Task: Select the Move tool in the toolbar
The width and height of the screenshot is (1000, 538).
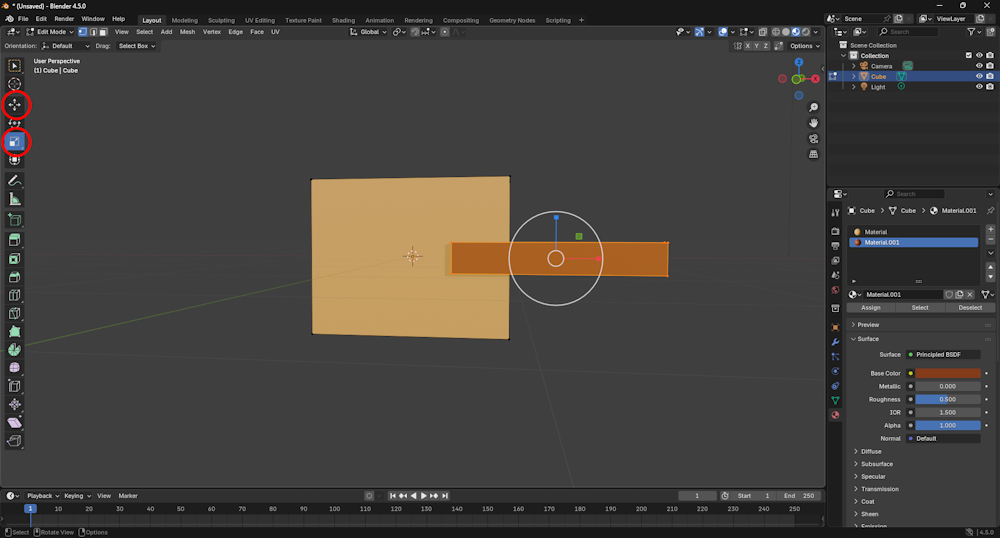Action: (x=15, y=104)
